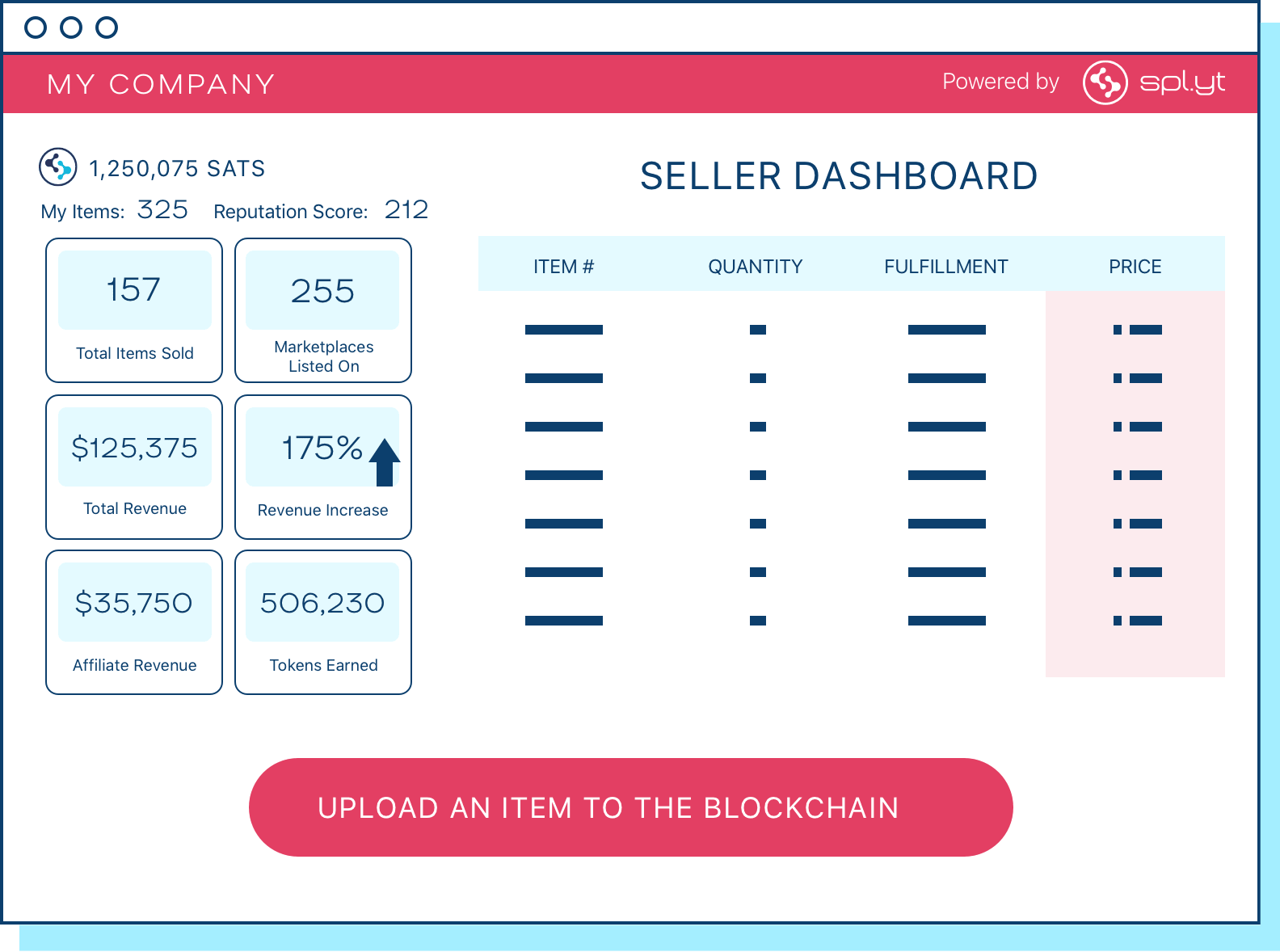This screenshot has height=952, width=1280.
Task: Click the middle window control circle
Action: [71, 27]
